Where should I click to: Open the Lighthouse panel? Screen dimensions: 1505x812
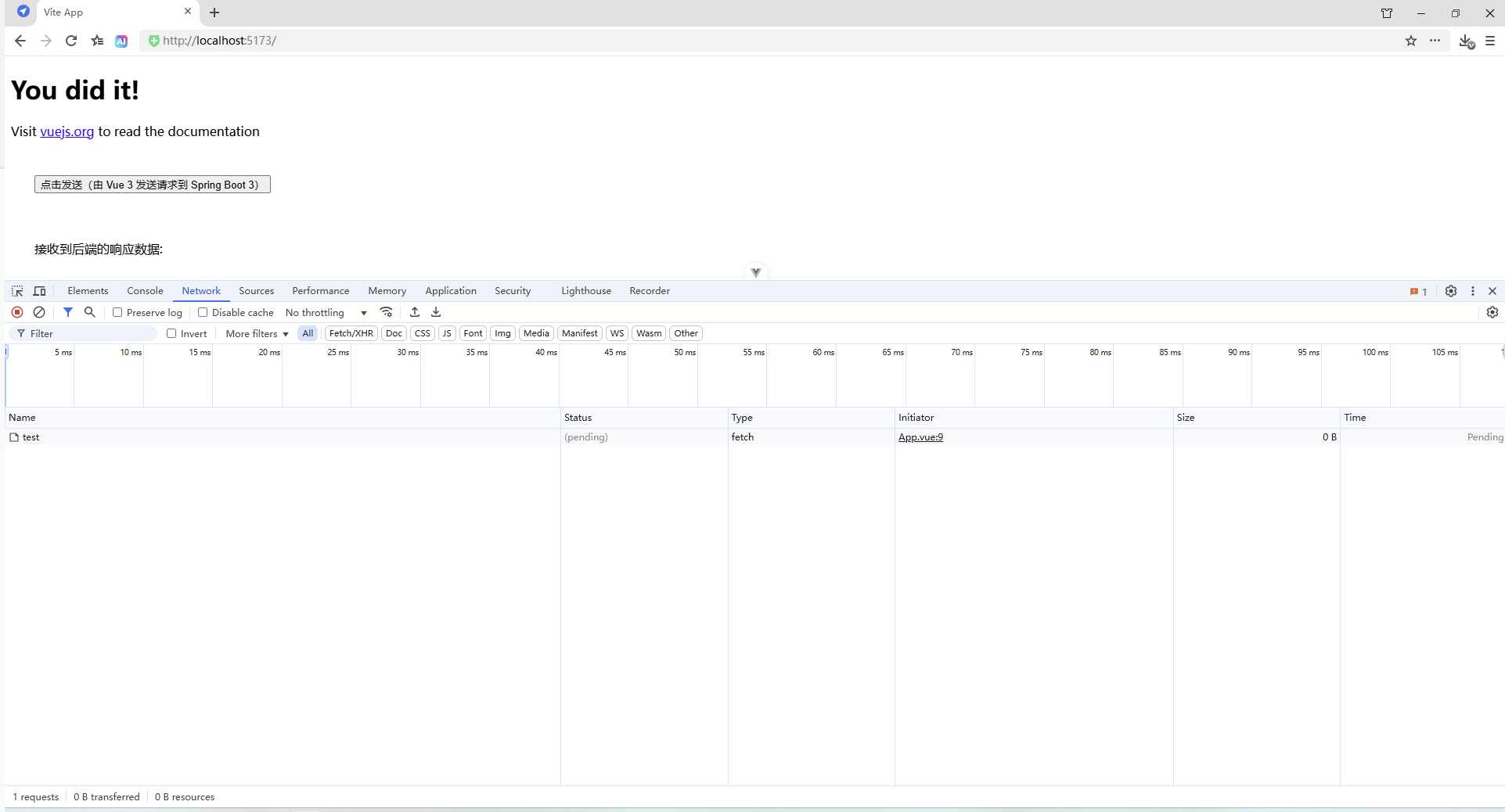coord(585,290)
